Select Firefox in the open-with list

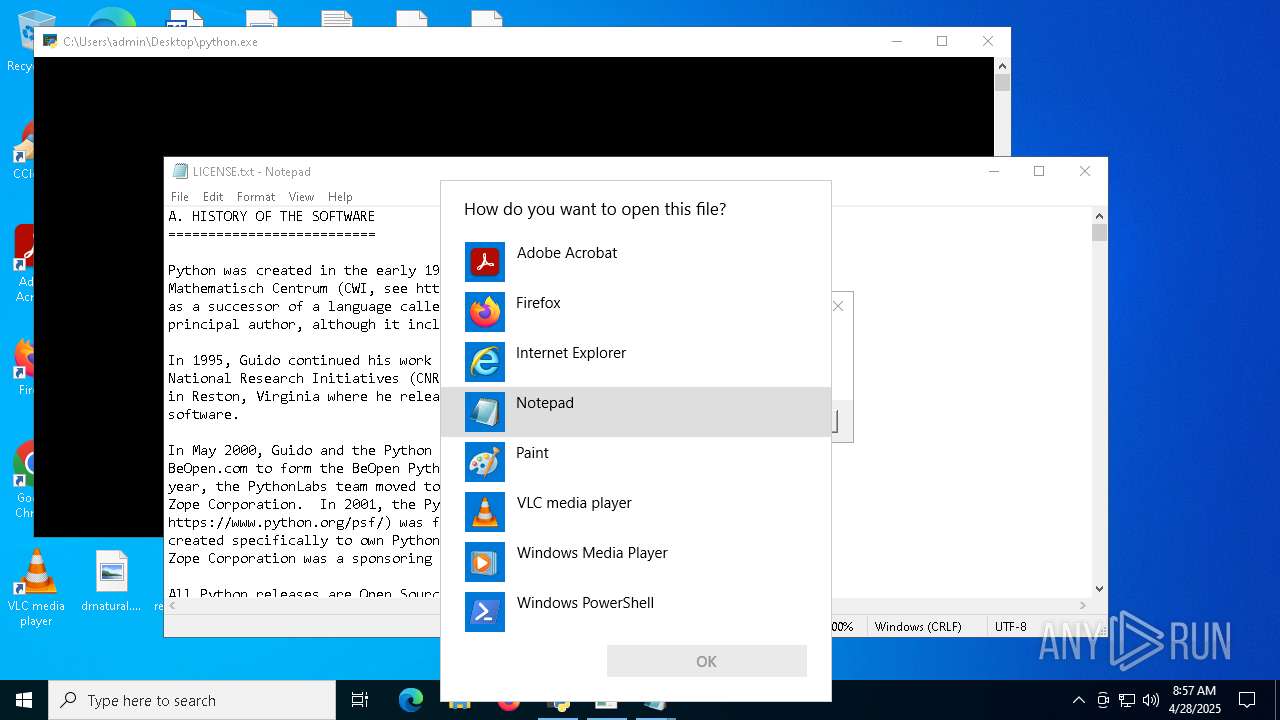(636, 312)
